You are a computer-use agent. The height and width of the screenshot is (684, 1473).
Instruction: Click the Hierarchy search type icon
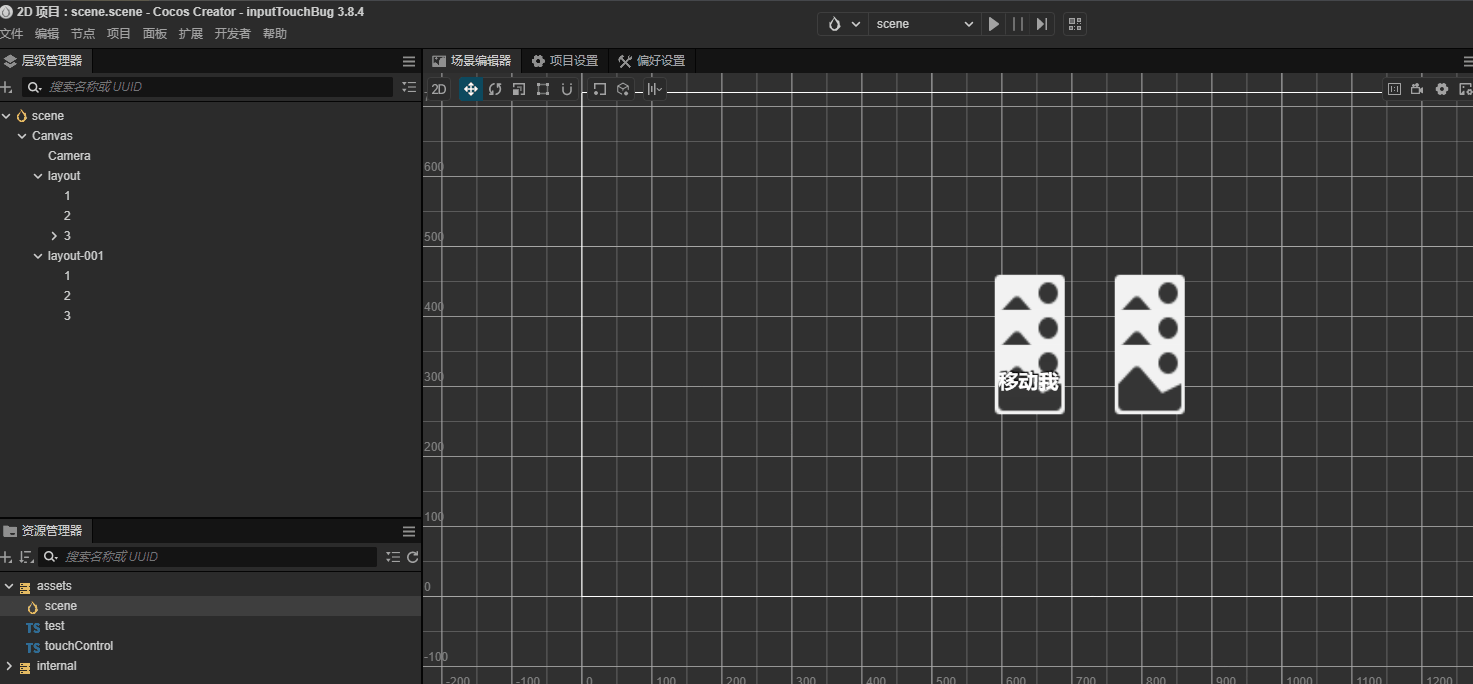tap(34, 87)
